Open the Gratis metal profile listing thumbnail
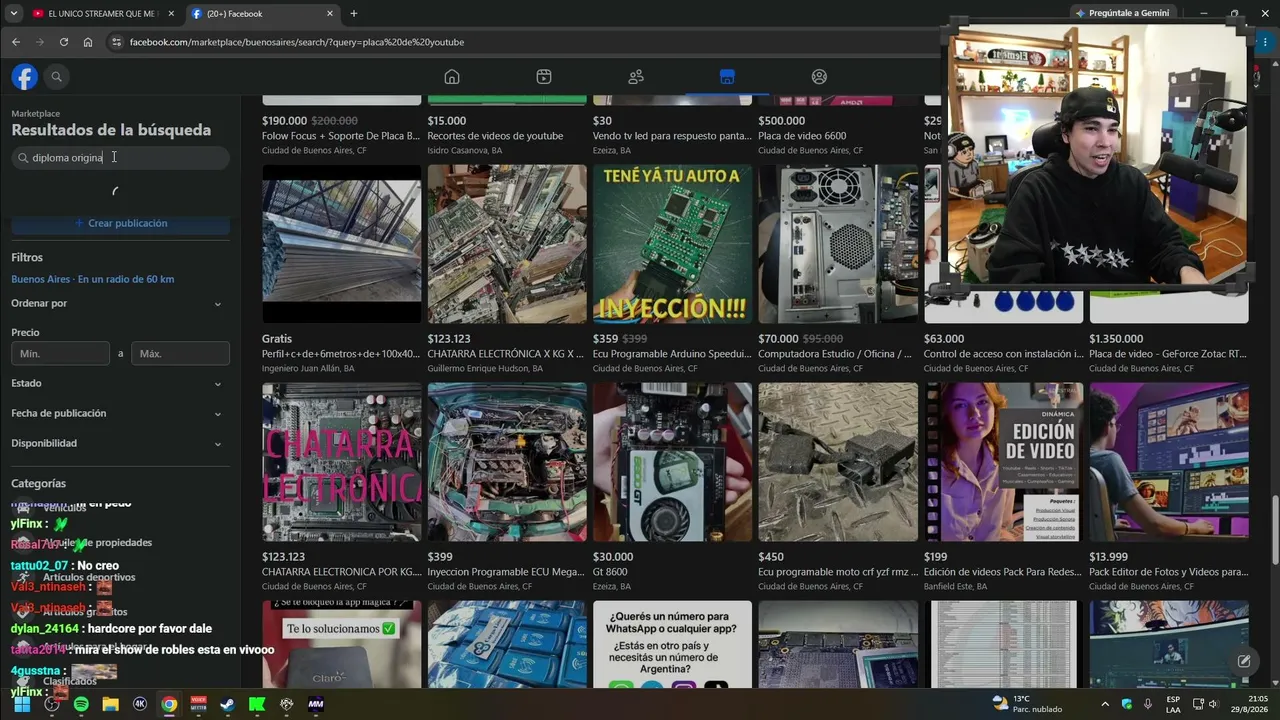Viewport: 1280px width, 720px height. click(342, 244)
